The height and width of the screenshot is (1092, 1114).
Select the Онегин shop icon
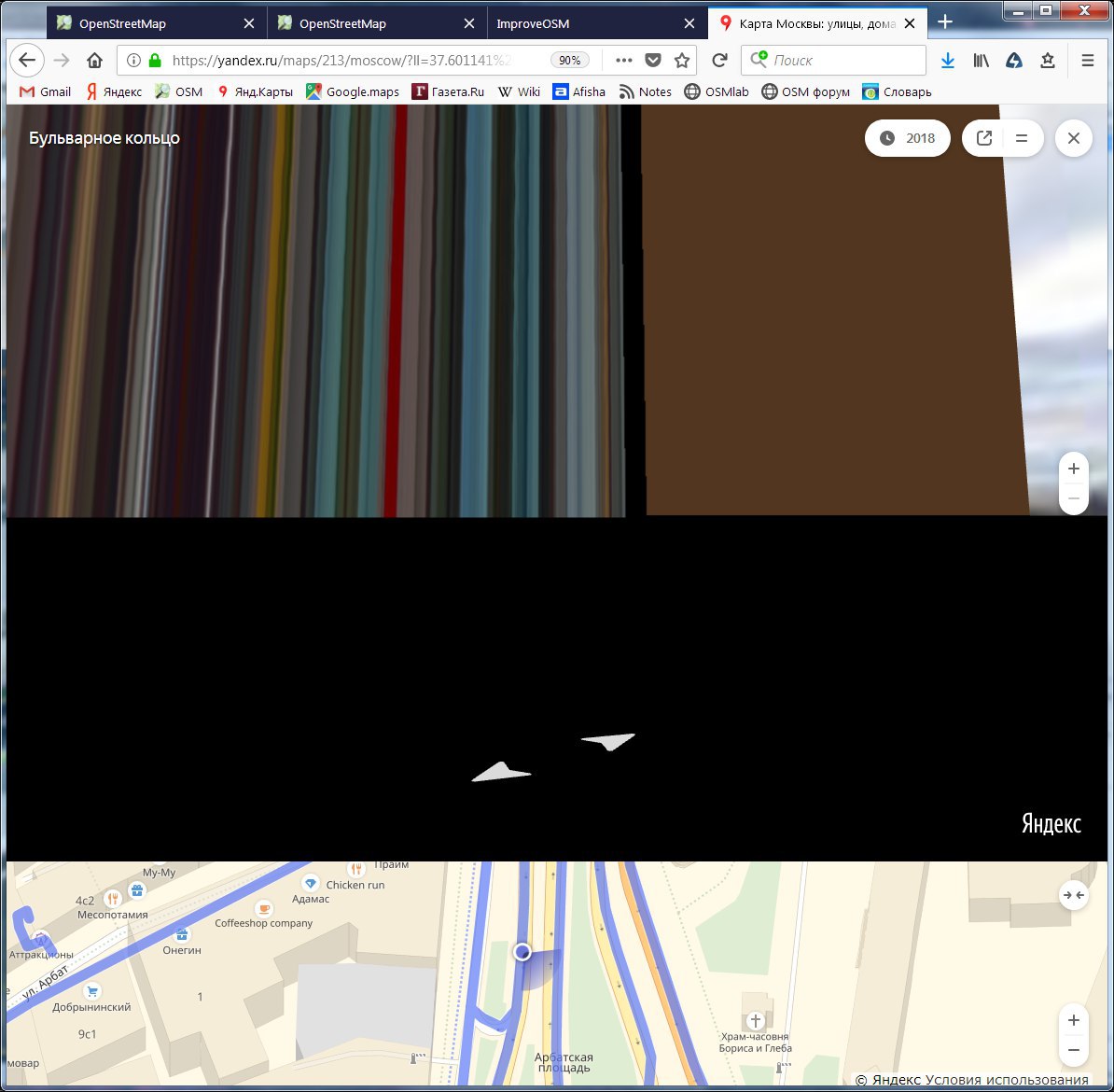tap(182, 934)
